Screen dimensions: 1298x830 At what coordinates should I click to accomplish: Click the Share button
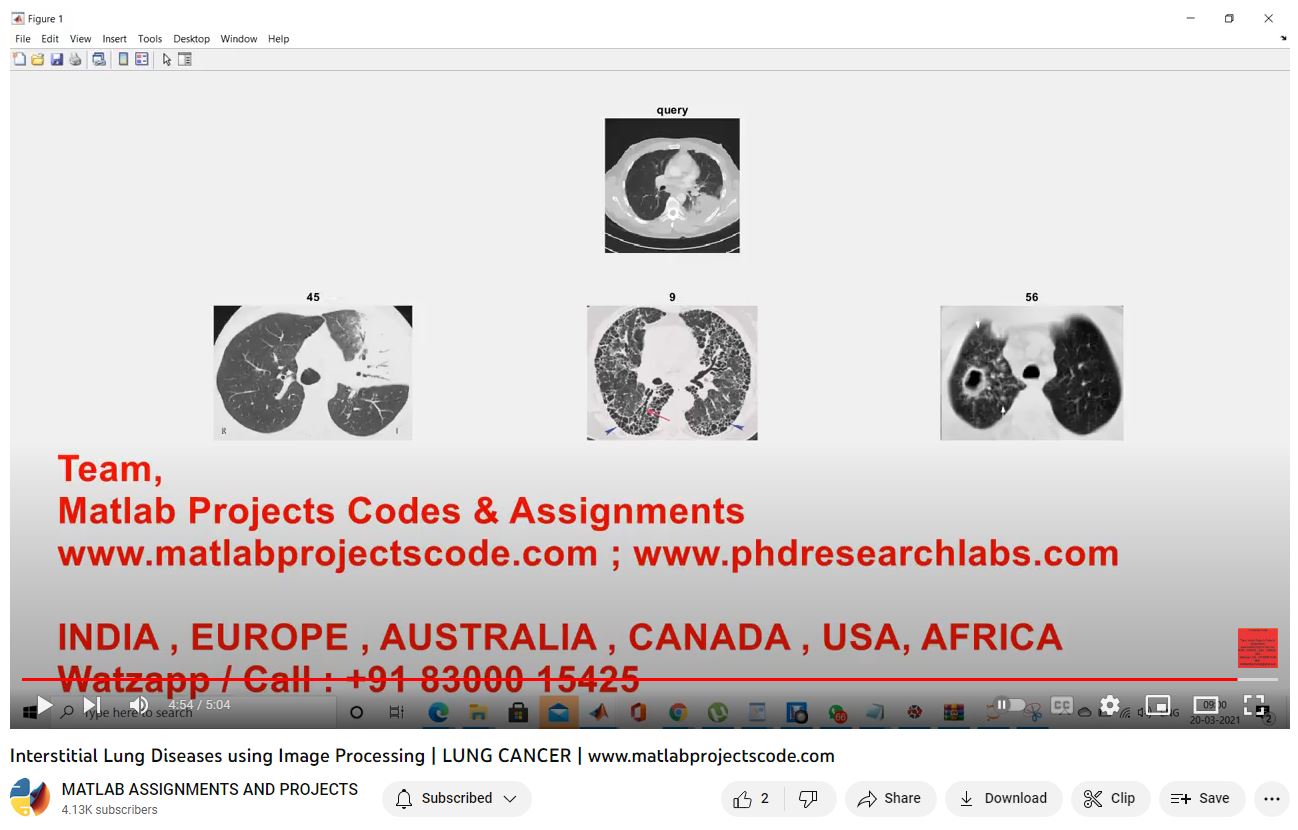(x=889, y=798)
